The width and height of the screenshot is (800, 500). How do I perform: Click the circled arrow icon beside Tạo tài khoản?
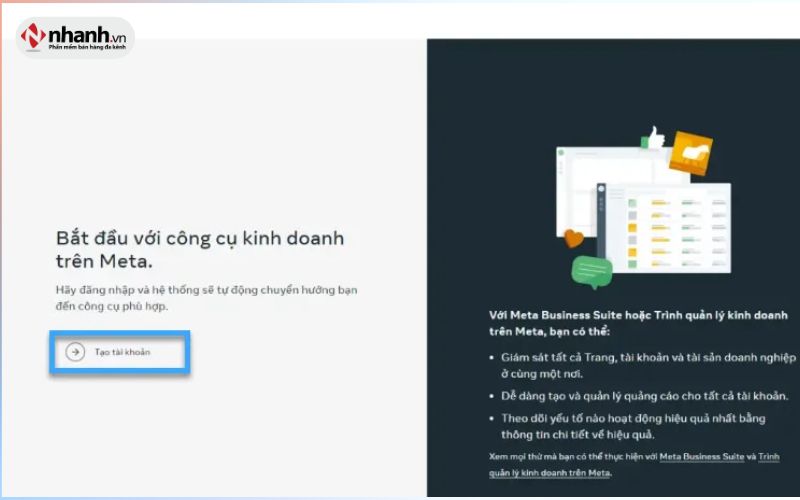tap(75, 352)
